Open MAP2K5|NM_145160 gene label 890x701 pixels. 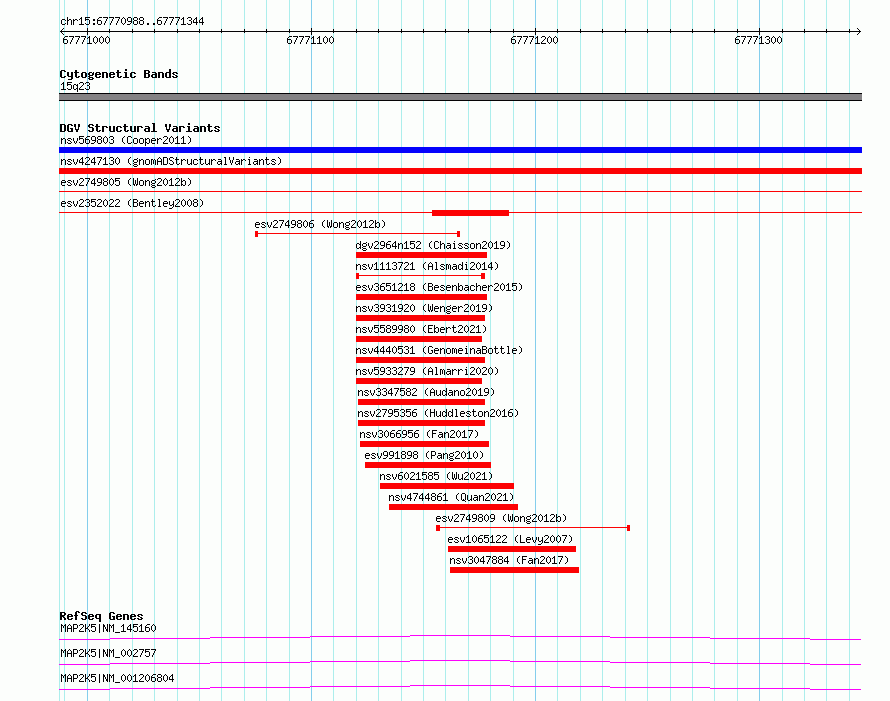pos(108,628)
